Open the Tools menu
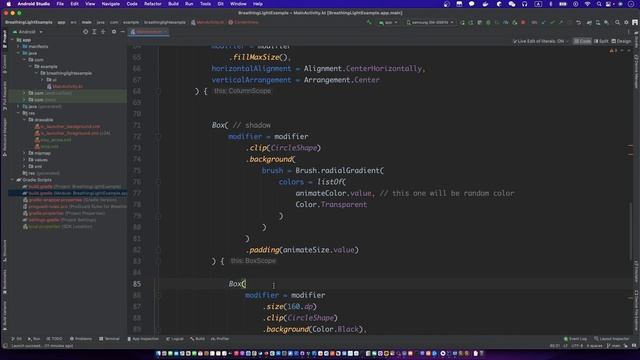The height and width of the screenshot is (360, 640). (x=205, y=4)
